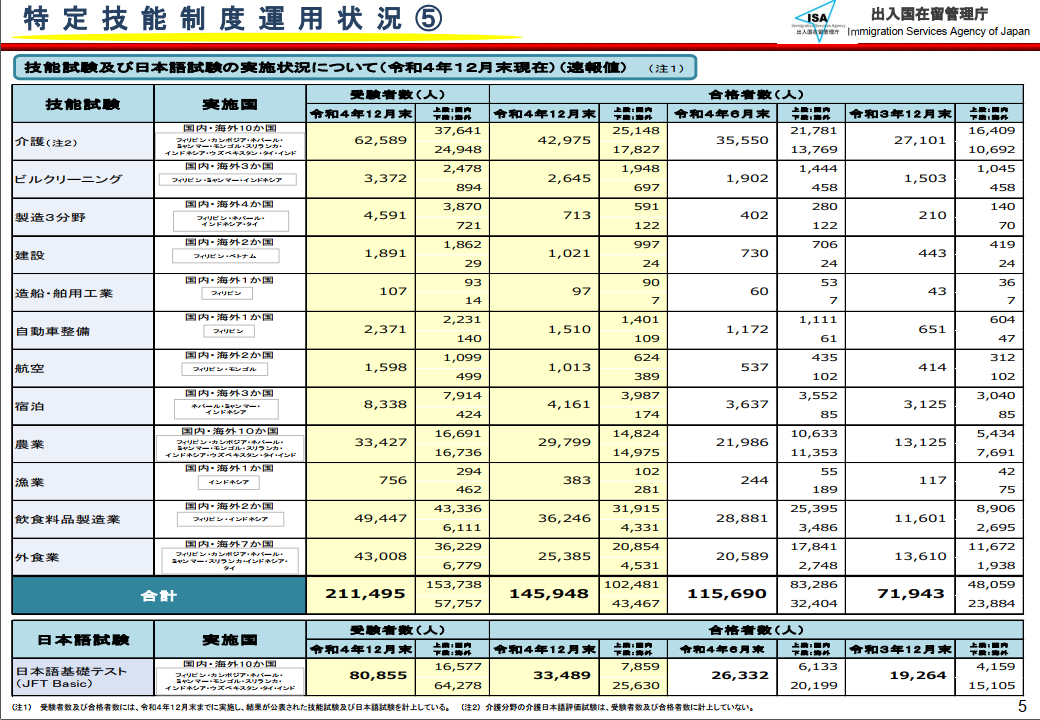Viewport: 1040px width, 720px height.
Task: Click the 技能試験及び日本語試験の実施状況 heading banner
Action: pos(355,67)
